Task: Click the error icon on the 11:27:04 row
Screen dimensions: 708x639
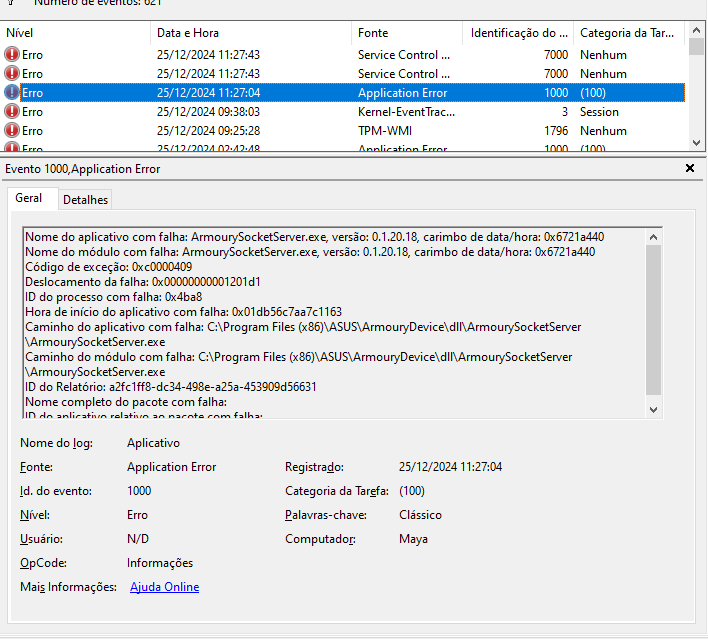Action: pyautogui.click(x=12, y=93)
